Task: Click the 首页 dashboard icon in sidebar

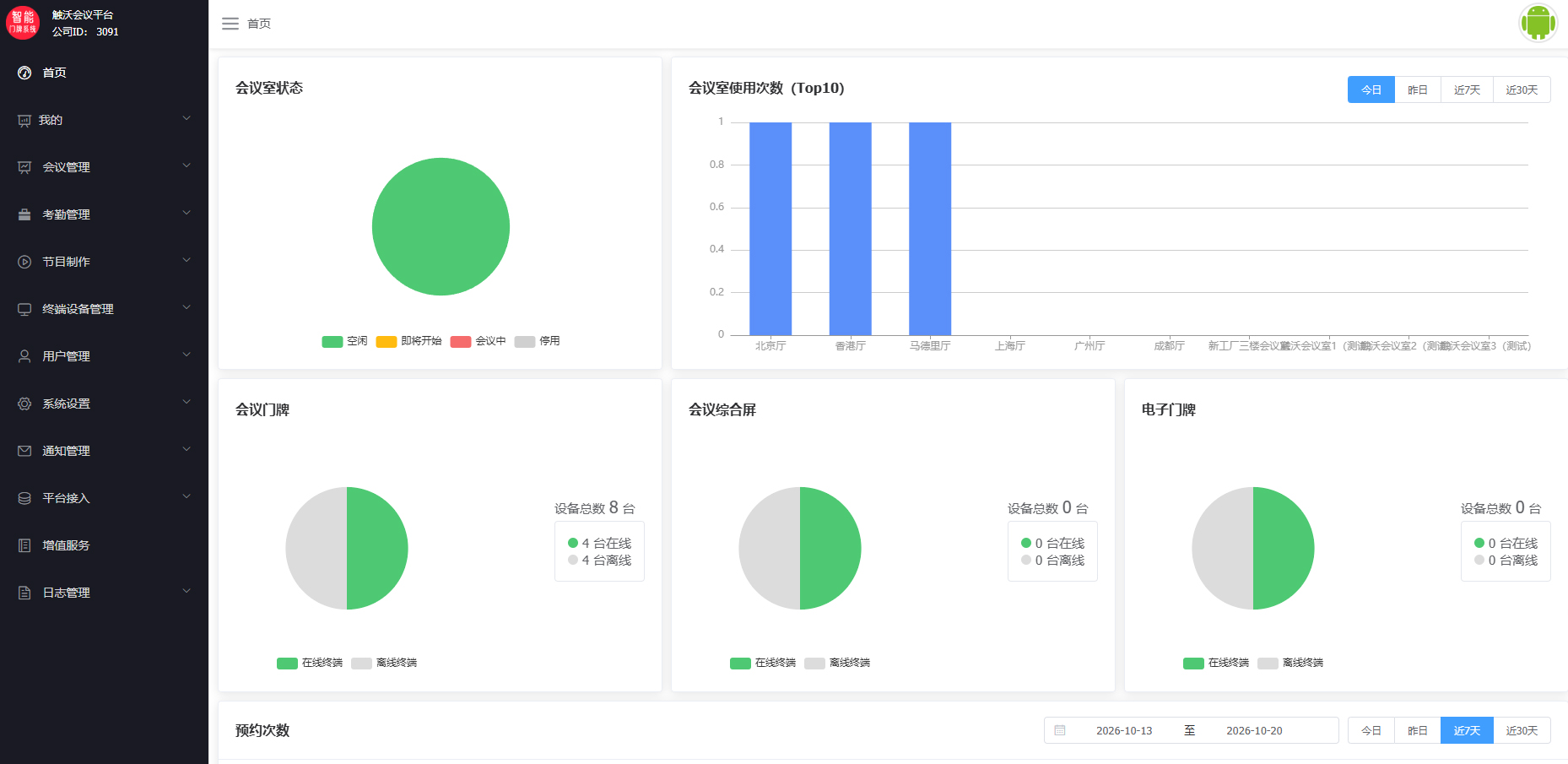Action: (x=24, y=73)
